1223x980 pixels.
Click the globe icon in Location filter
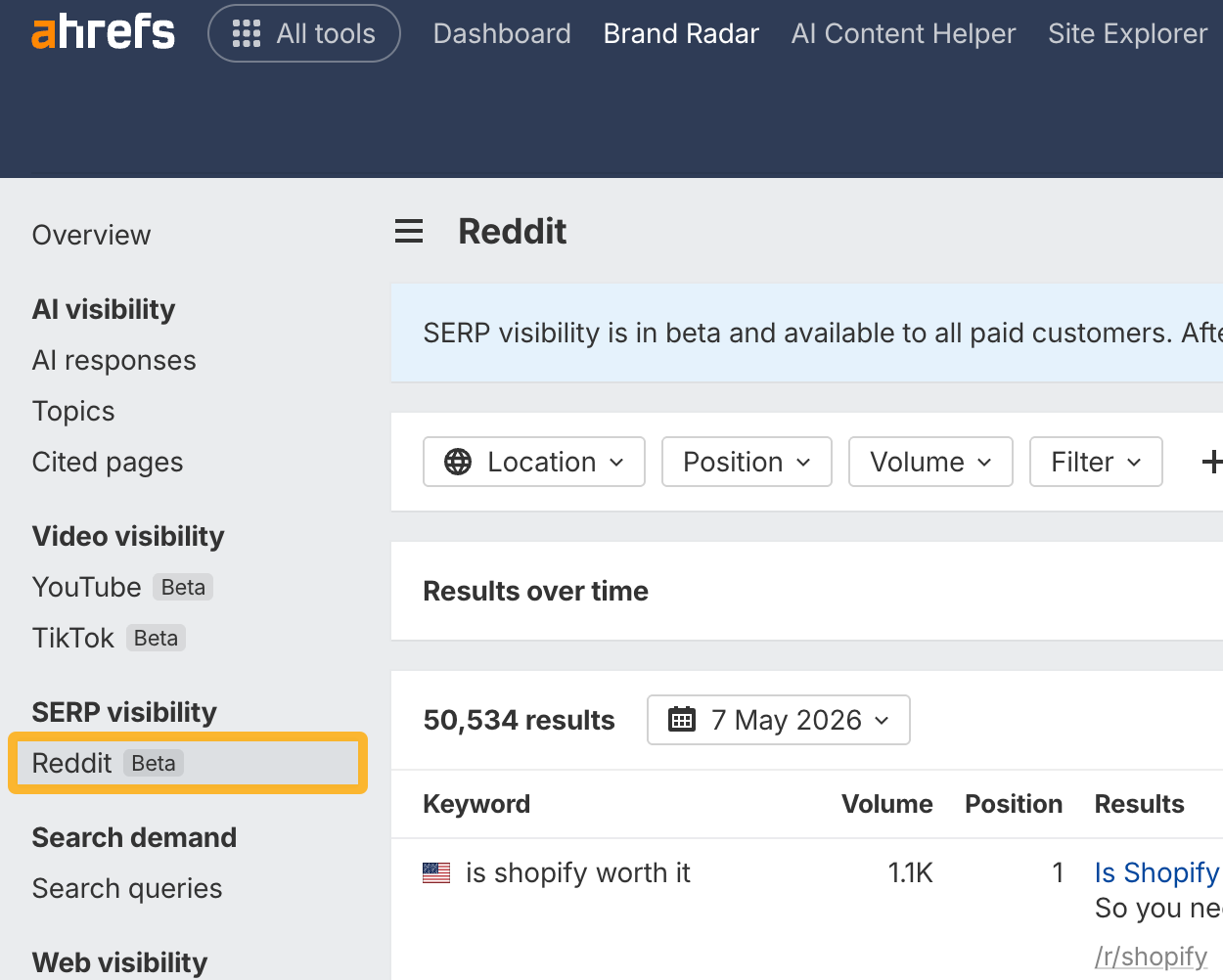(x=458, y=462)
